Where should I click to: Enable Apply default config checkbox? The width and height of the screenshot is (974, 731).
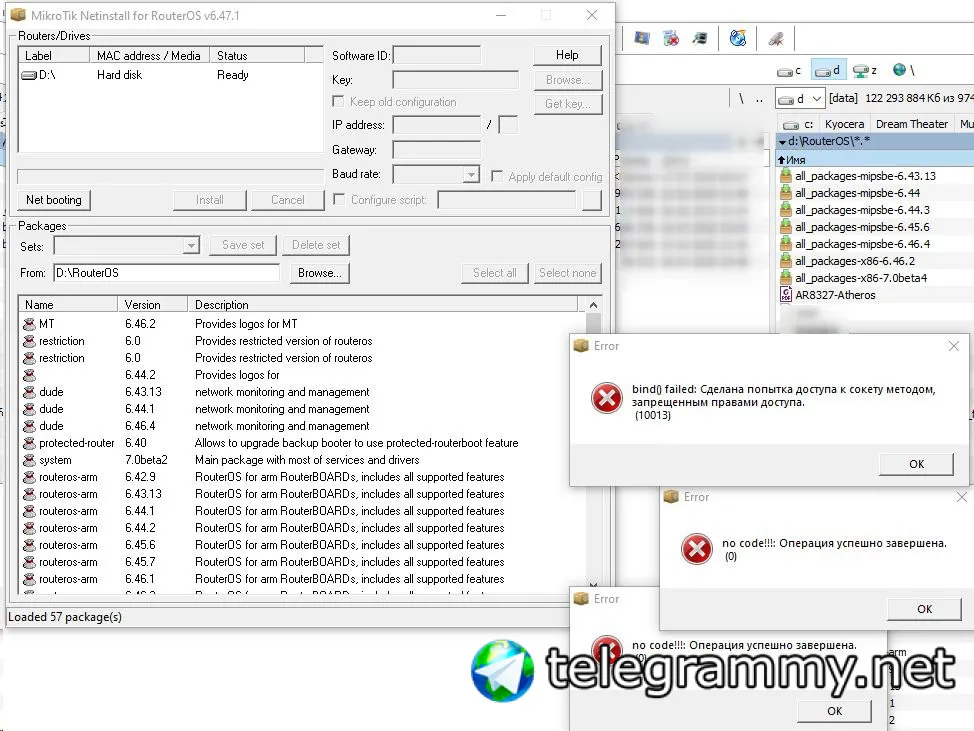pyautogui.click(x=496, y=176)
